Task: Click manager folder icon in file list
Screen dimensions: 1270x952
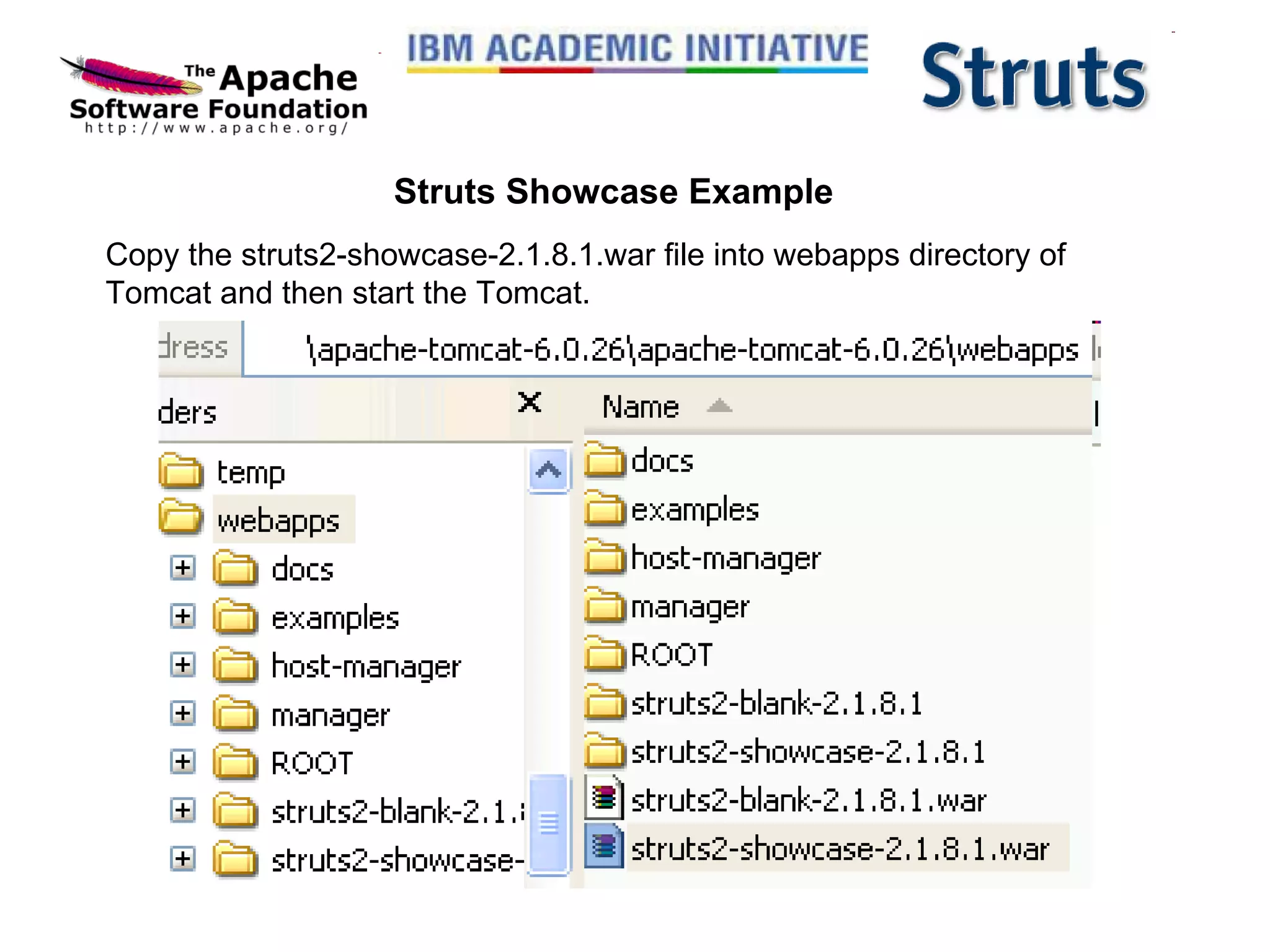Action: [605, 605]
